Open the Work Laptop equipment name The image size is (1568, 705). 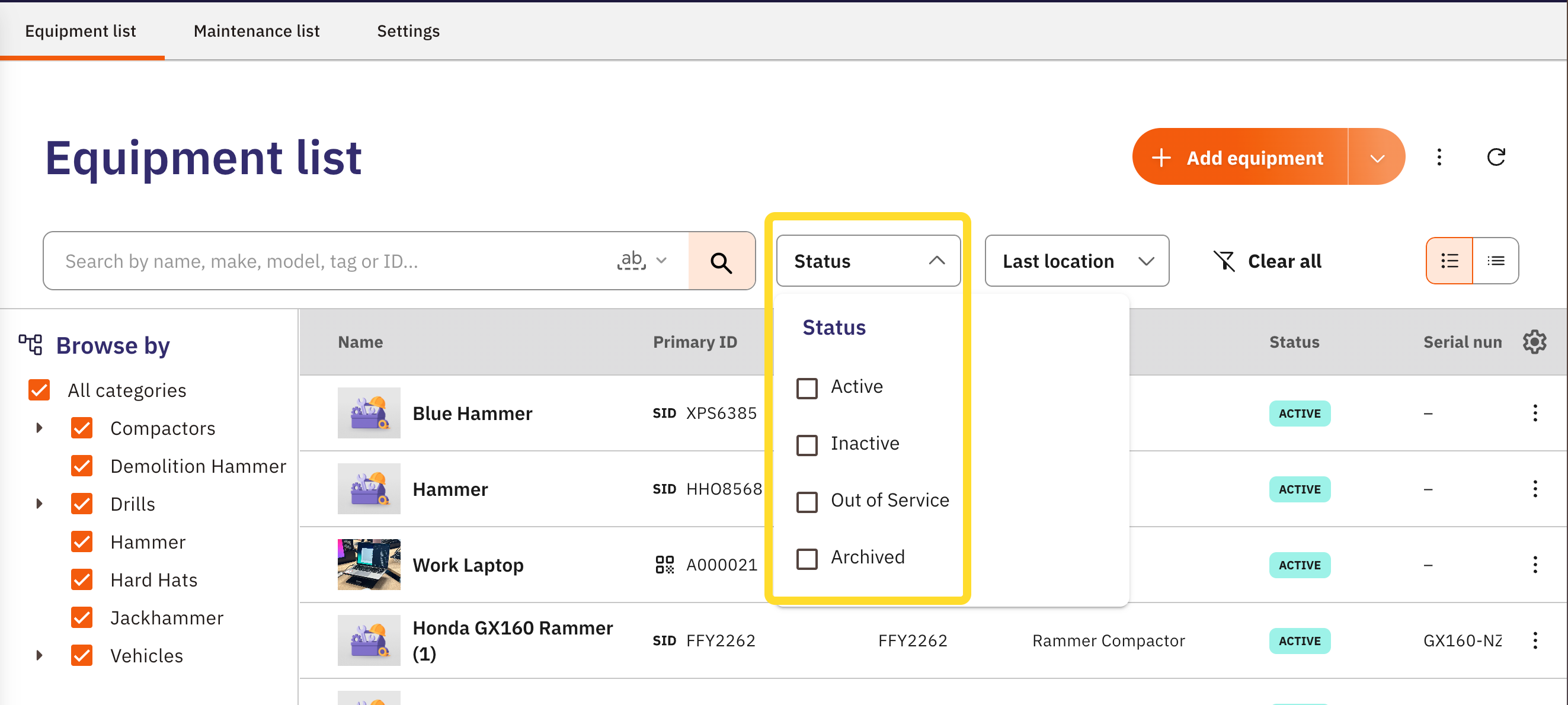coord(468,565)
